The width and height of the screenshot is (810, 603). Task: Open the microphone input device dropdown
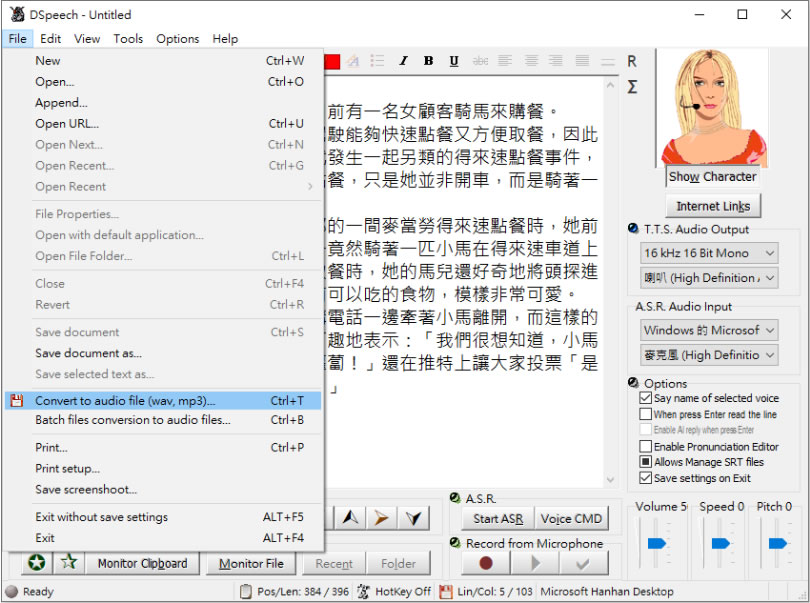pos(709,355)
